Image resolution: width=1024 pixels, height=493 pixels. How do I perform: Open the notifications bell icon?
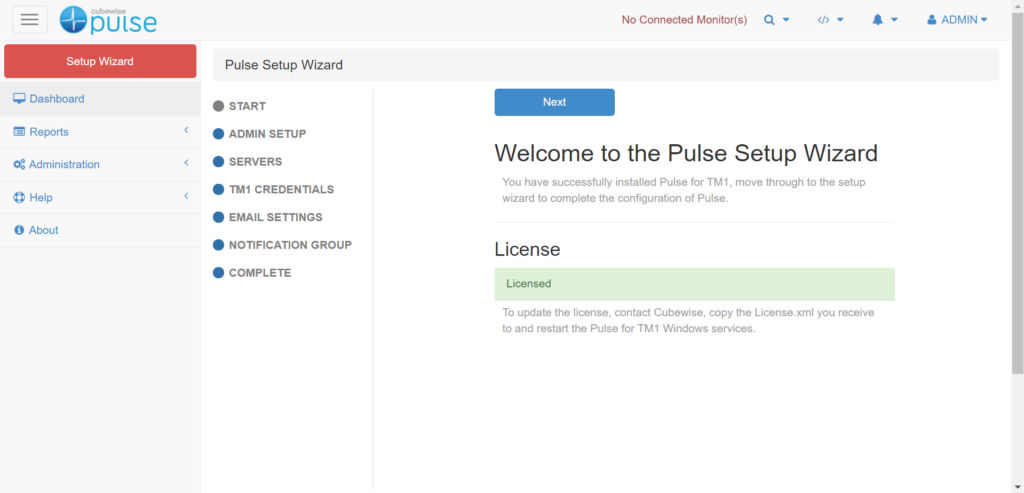pos(884,20)
